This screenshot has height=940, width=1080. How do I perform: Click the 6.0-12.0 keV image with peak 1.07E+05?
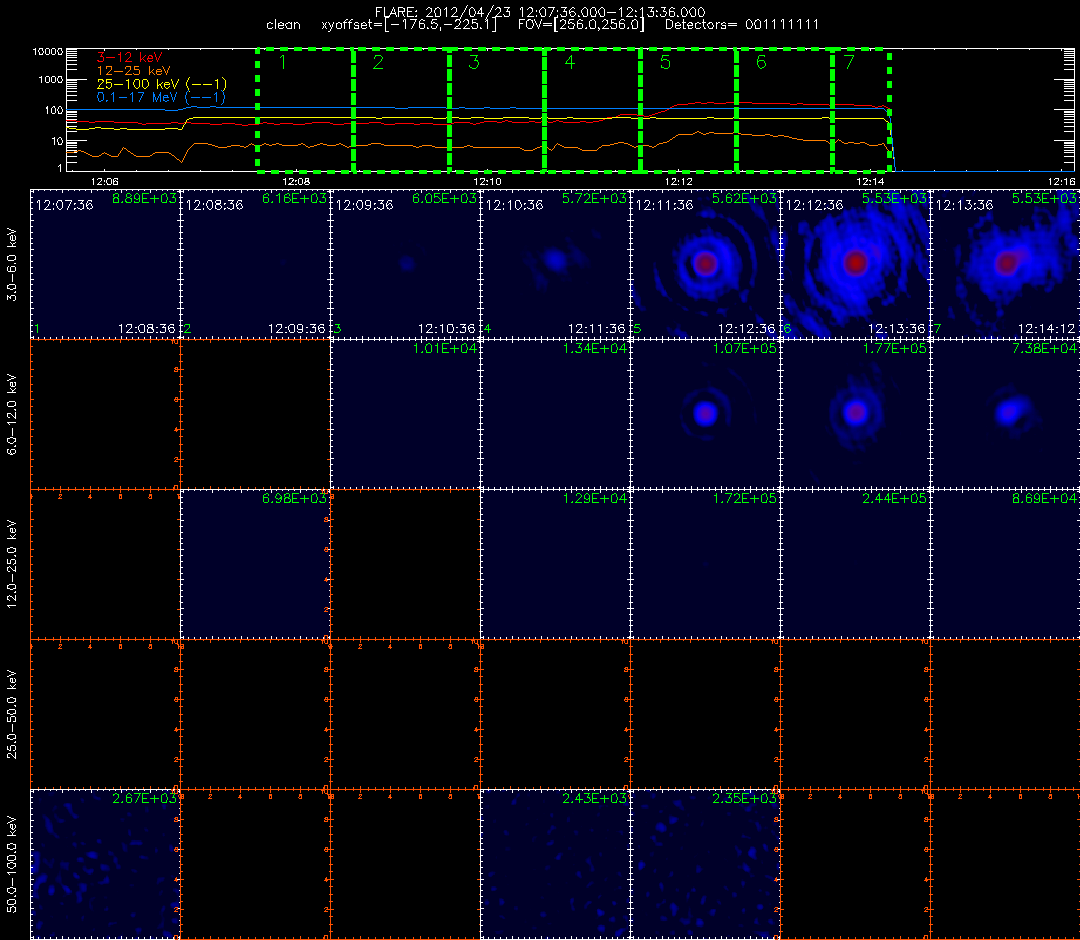(x=705, y=415)
